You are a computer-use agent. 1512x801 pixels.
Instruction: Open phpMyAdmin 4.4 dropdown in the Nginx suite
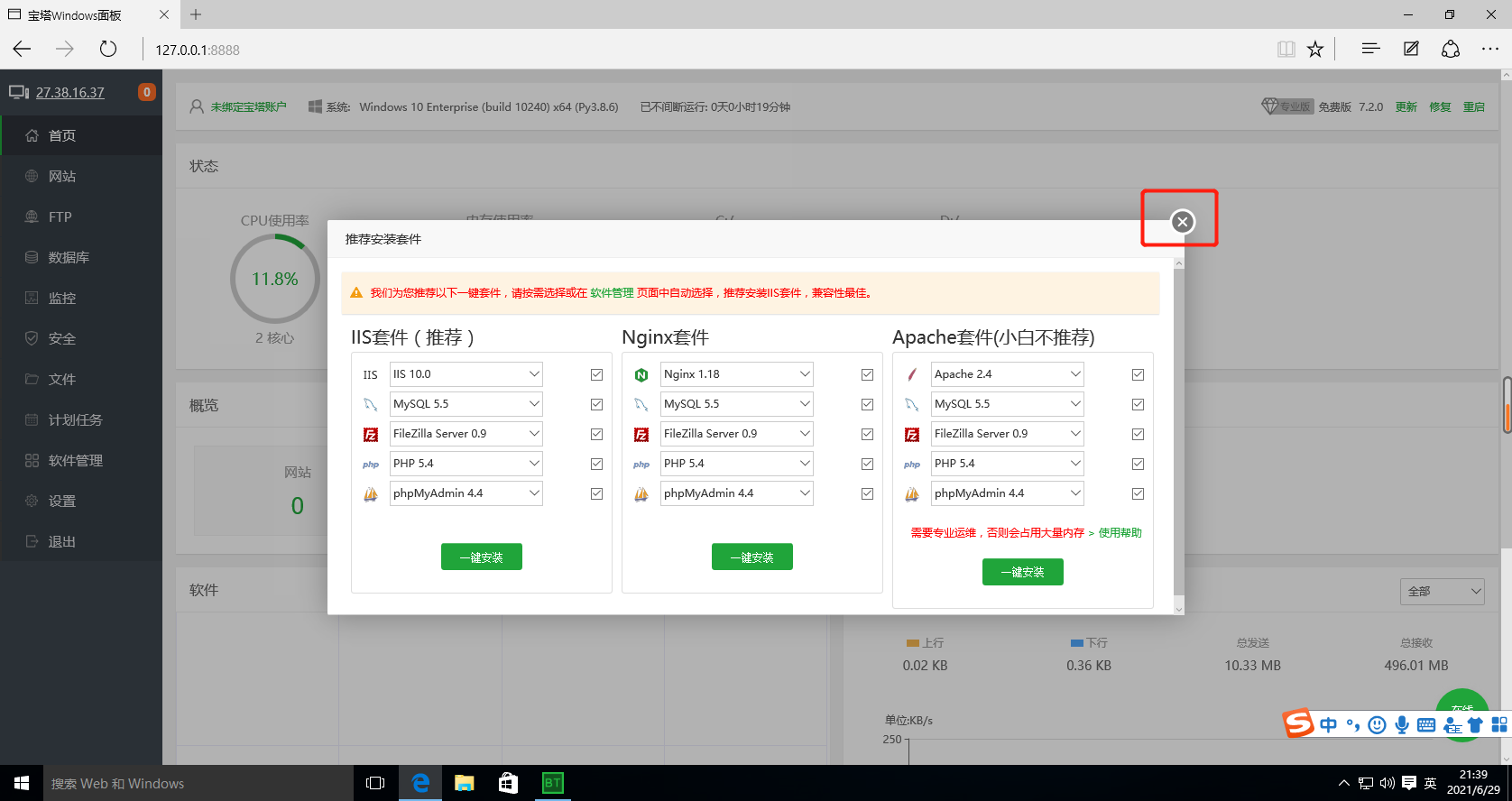point(737,493)
